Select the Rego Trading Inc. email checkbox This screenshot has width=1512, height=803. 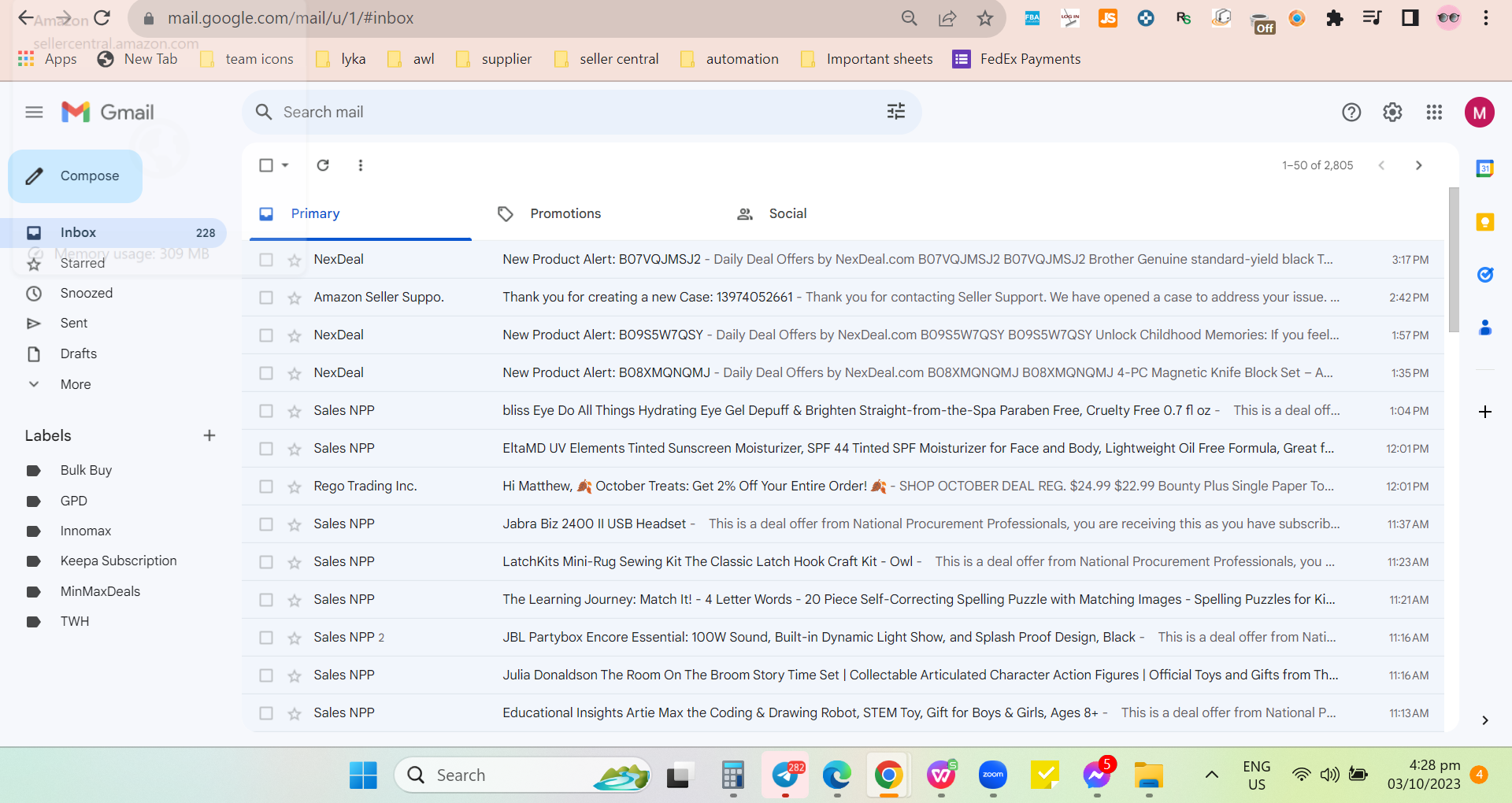[x=266, y=487]
